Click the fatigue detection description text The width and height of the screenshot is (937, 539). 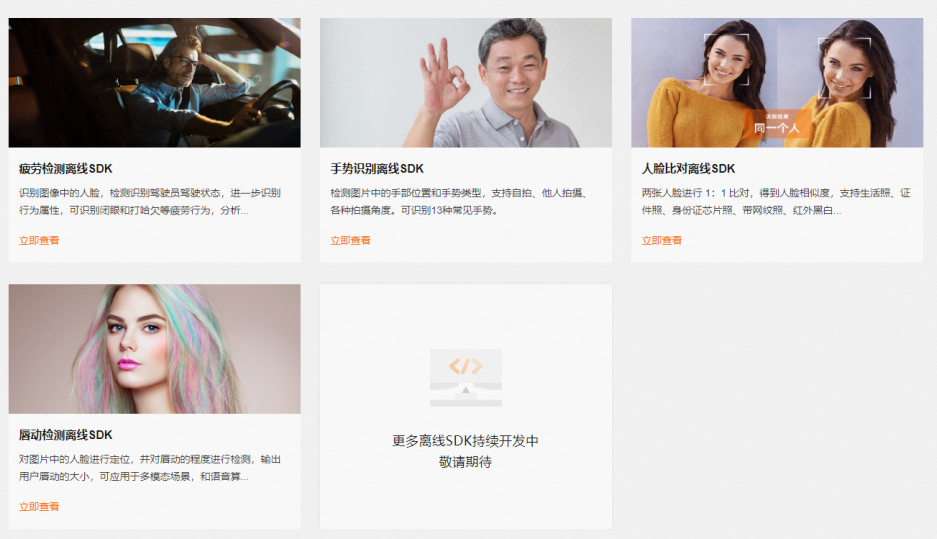tap(149, 201)
